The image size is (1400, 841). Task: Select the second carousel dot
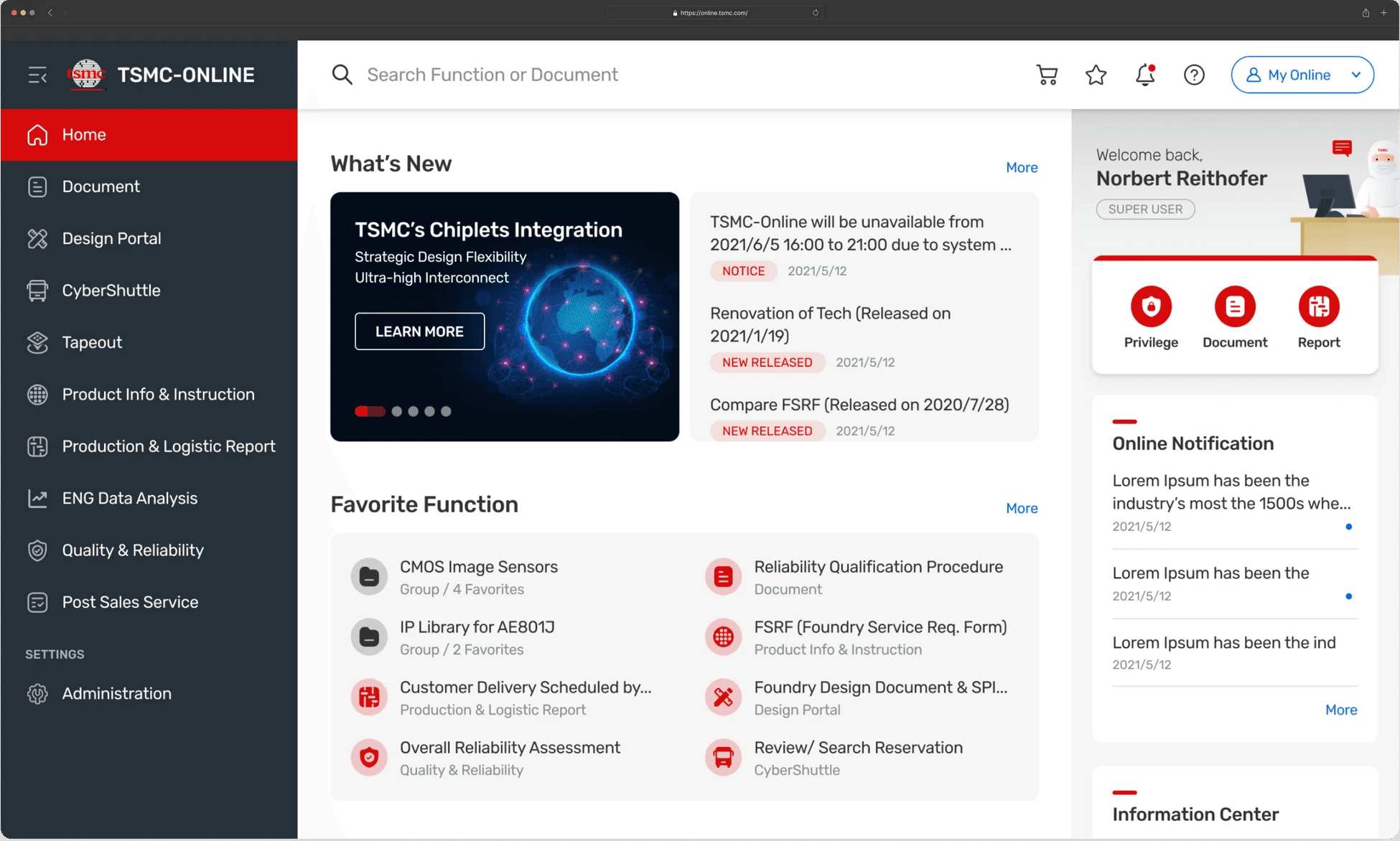397,411
